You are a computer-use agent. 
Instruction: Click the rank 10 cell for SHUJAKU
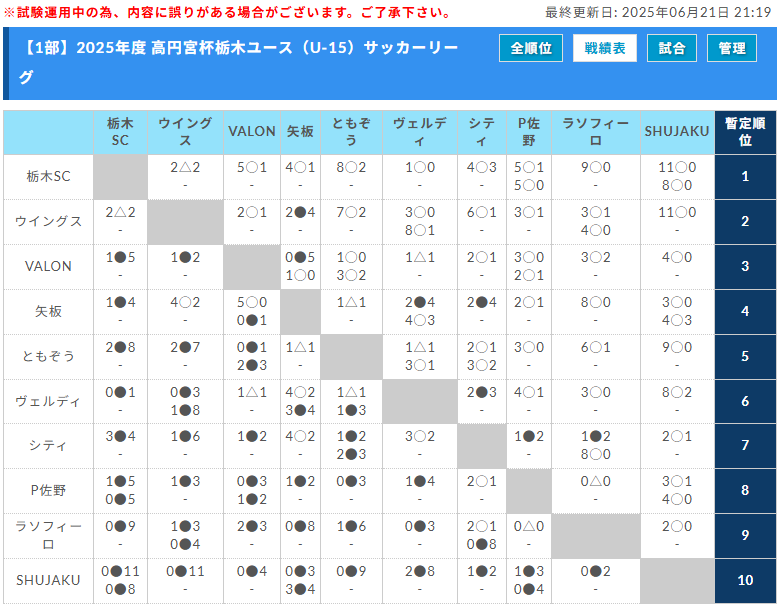745,581
